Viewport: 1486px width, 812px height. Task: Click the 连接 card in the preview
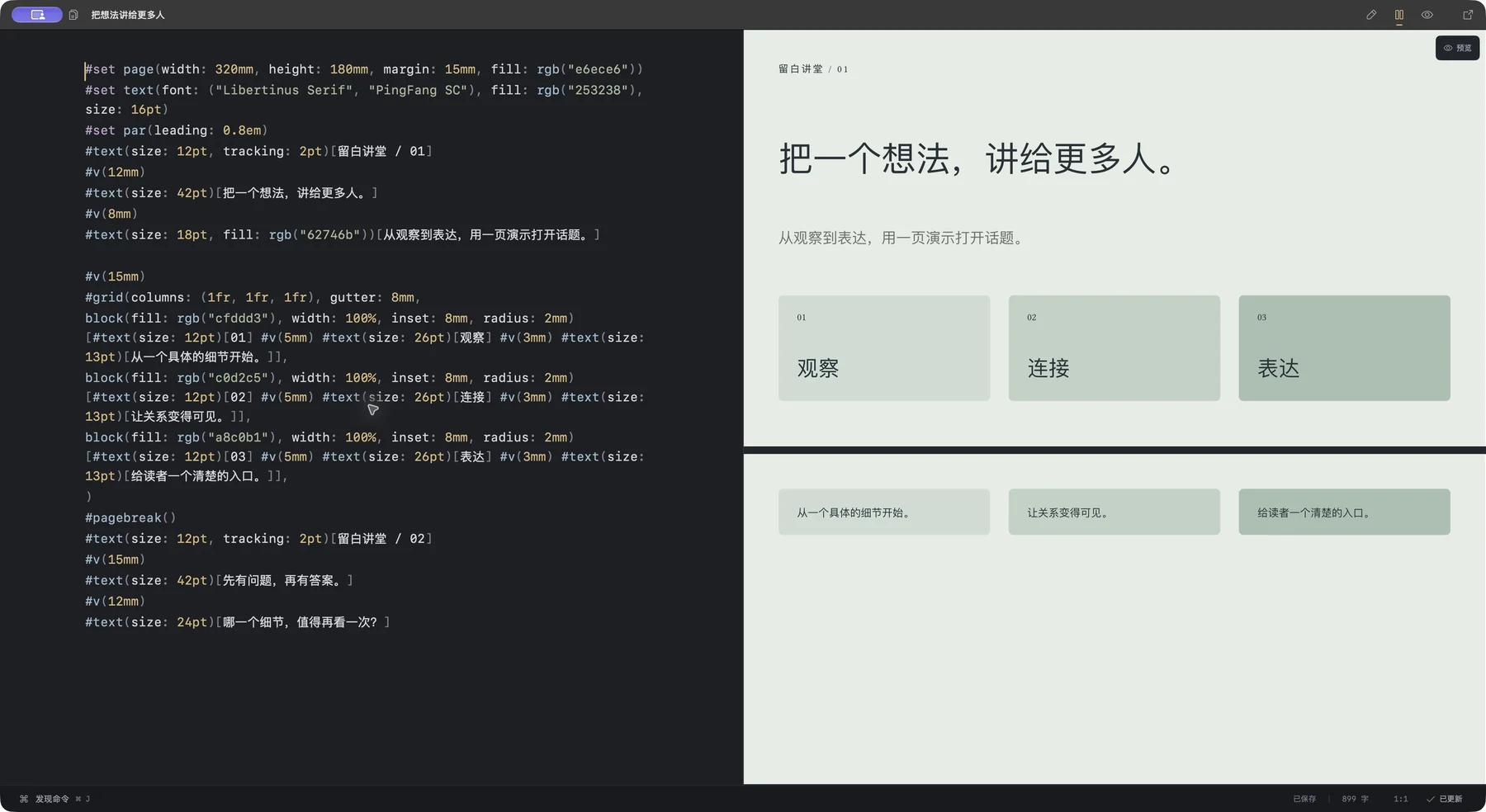point(1114,348)
